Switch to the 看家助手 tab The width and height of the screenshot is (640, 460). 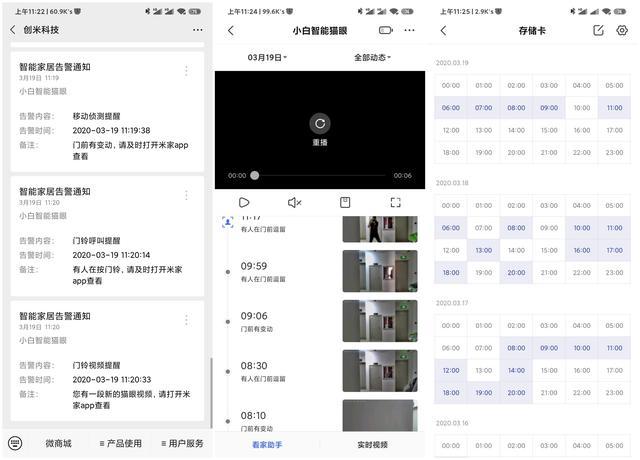pos(267,444)
